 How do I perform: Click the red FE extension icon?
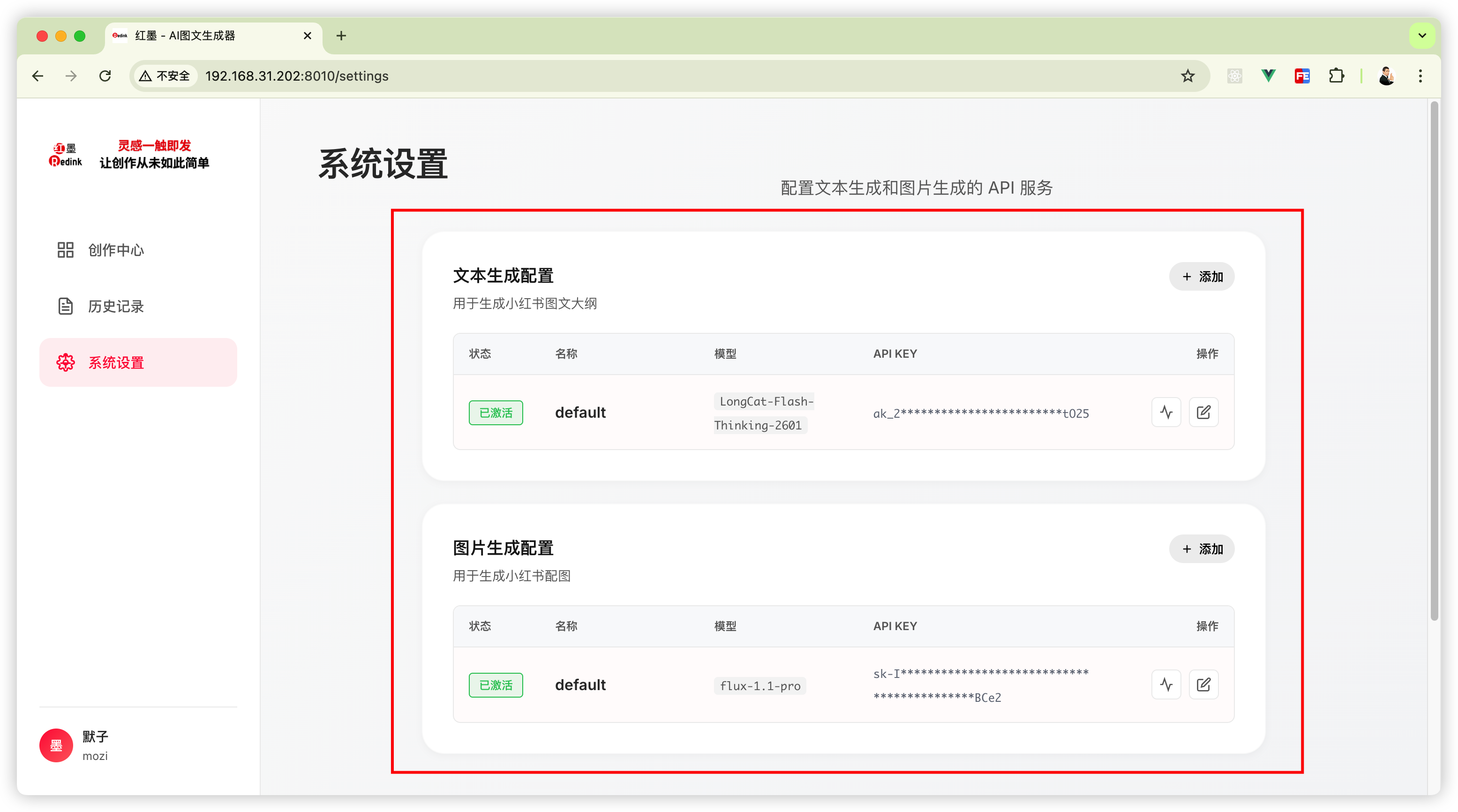point(1302,76)
